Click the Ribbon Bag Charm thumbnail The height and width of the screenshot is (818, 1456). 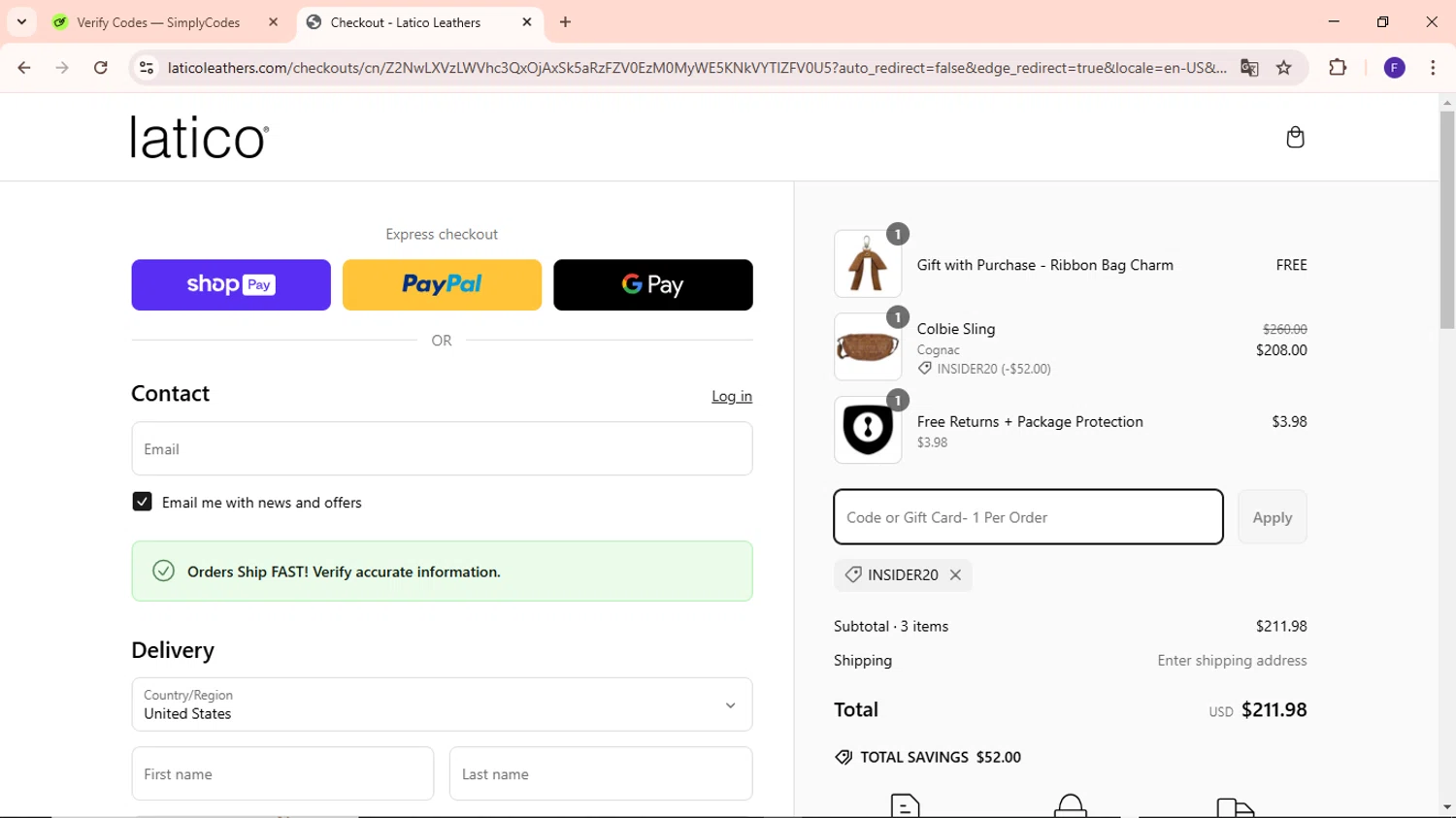pos(868,264)
